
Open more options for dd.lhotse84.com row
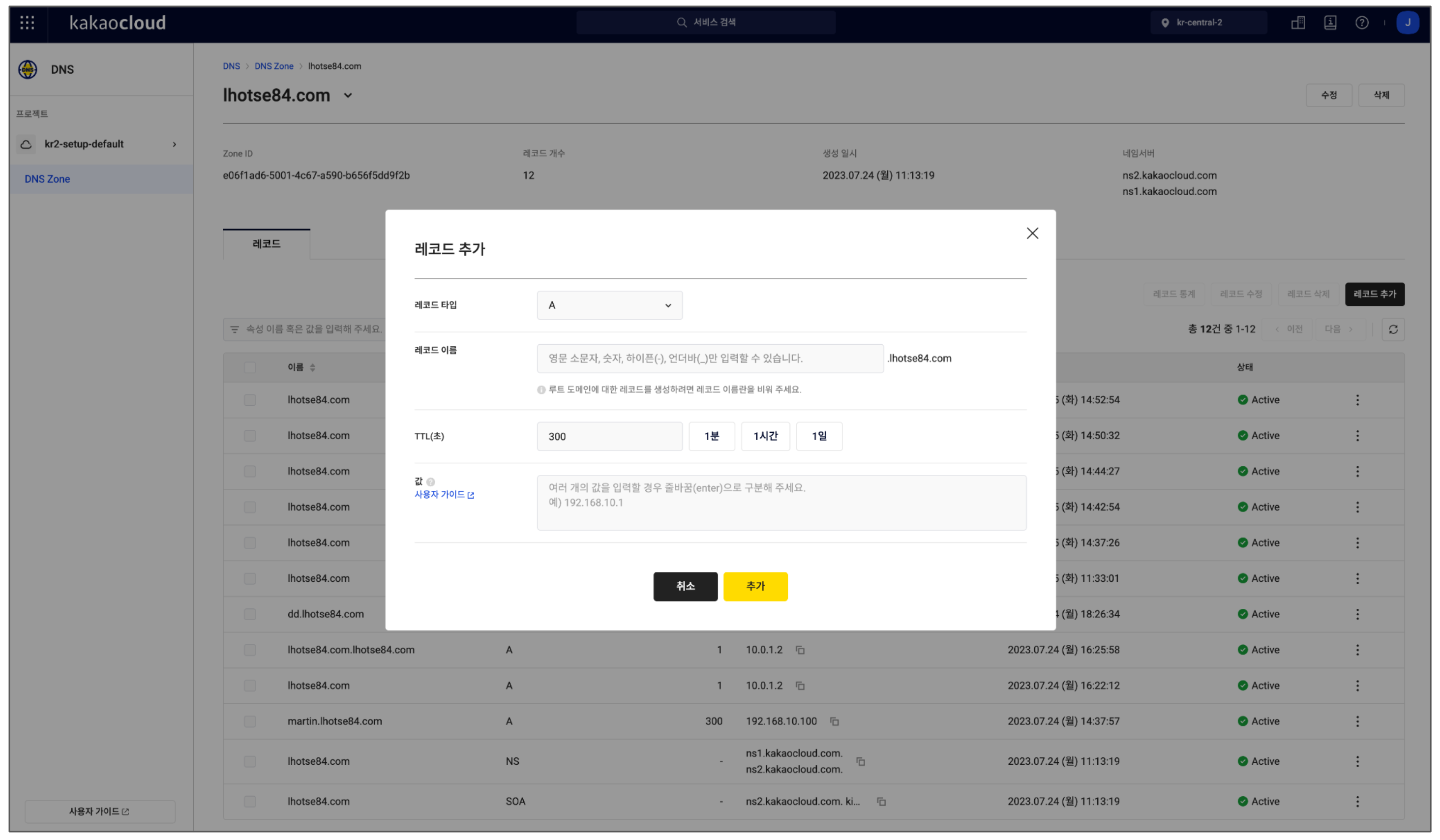(x=1357, y=614)
